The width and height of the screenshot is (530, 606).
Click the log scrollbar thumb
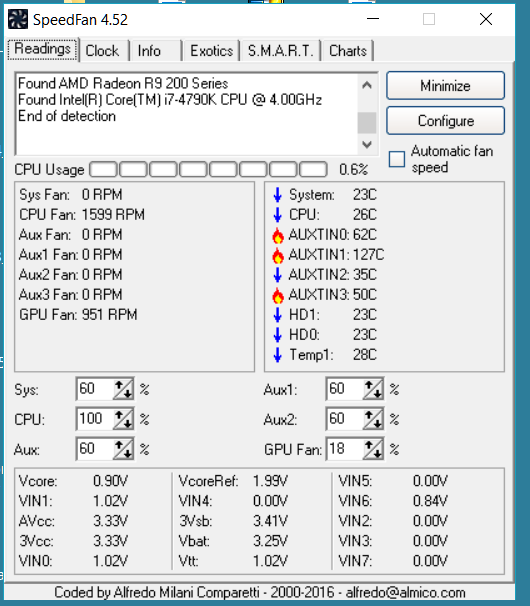367,123
